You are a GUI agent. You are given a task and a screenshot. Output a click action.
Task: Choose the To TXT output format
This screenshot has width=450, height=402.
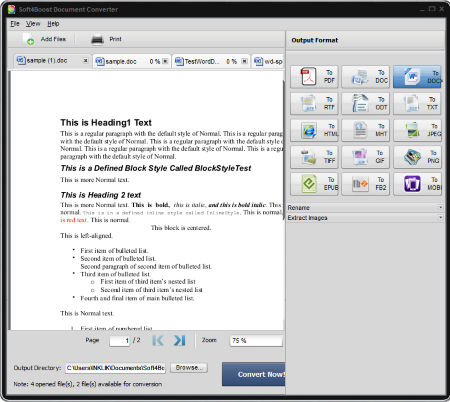[x=417, y=103]
